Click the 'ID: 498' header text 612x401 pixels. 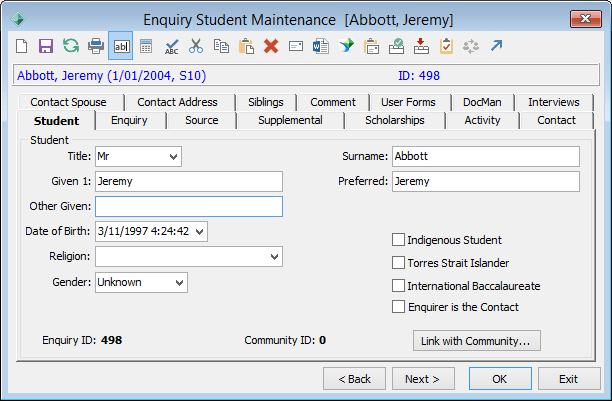click(x=419, y=75)
